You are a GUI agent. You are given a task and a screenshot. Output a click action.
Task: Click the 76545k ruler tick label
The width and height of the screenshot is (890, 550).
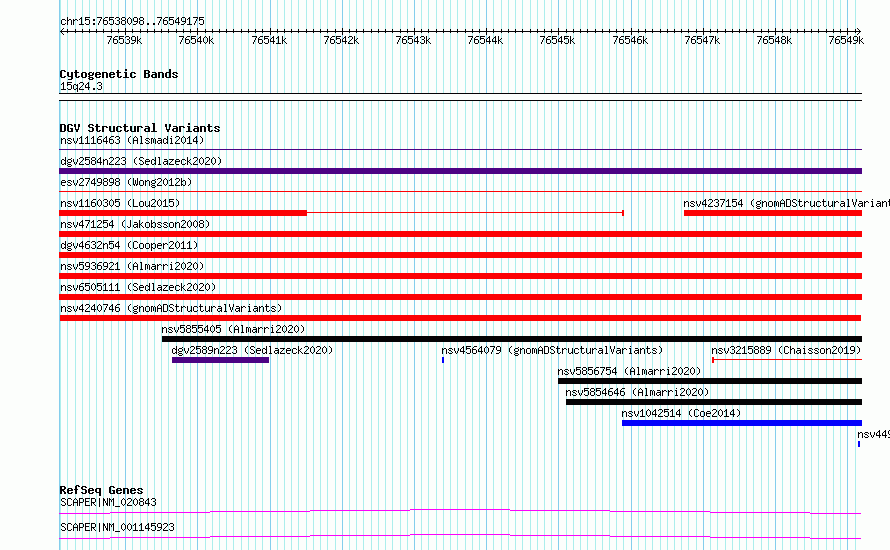click(557, 40)
